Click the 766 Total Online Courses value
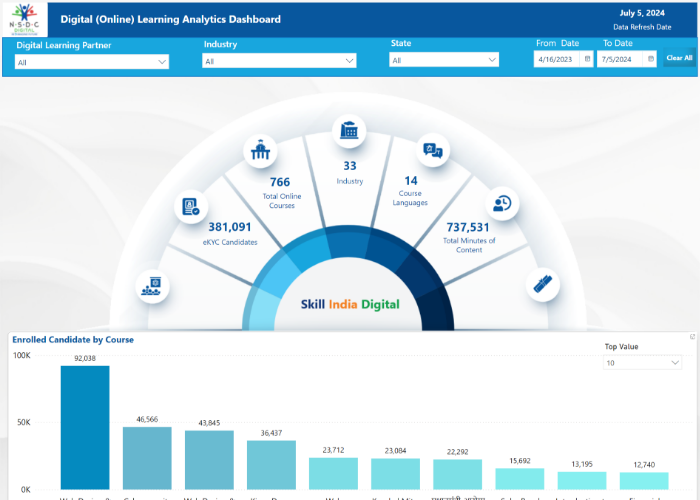700x500 pixels. pyautogui.click(x=280, y=182)
